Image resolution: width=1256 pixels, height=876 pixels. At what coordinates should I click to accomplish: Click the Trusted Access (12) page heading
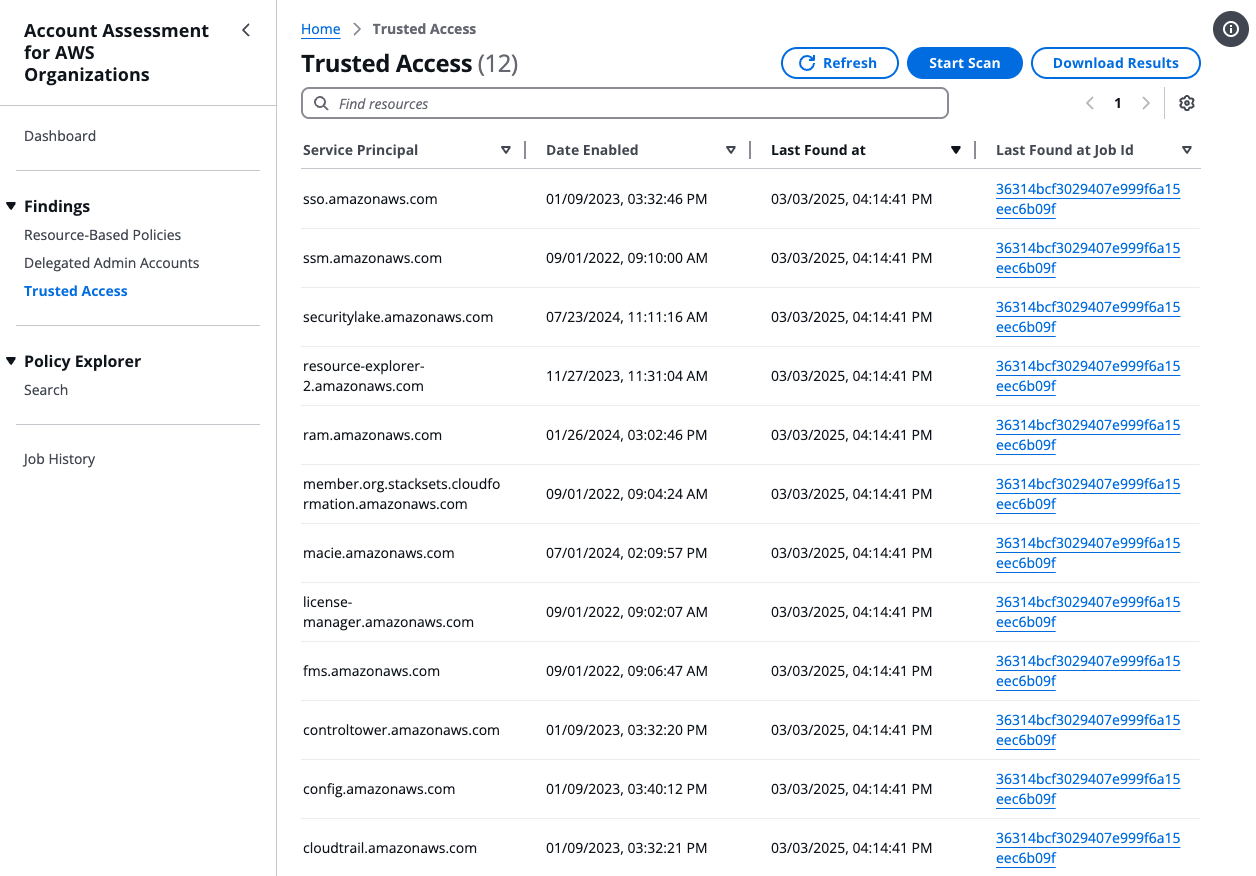pyautogui.click(x=410, y=64)
